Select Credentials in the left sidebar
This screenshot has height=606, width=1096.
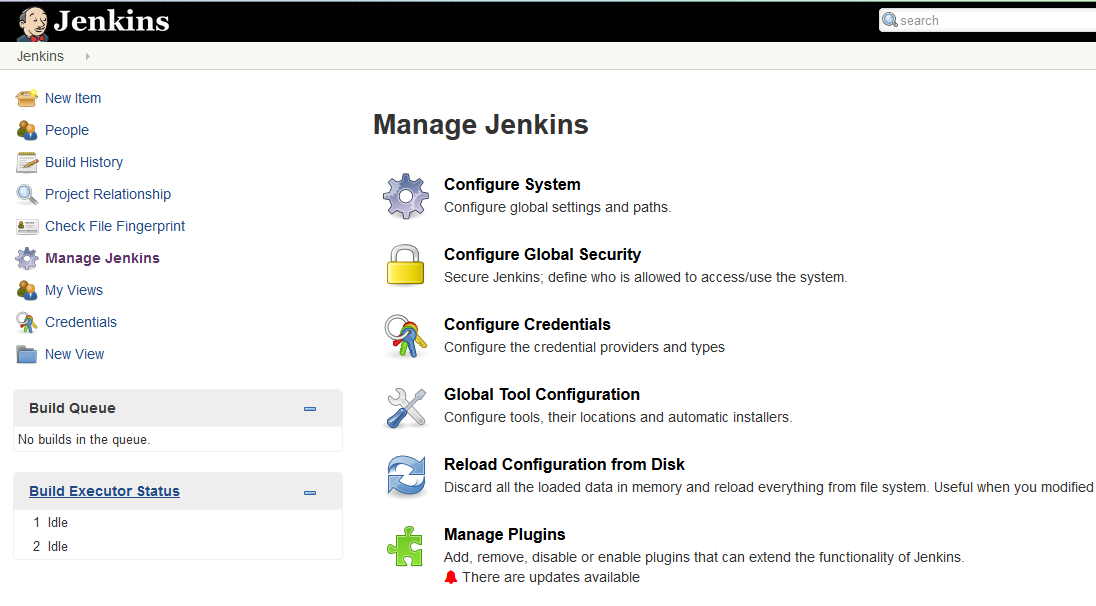(80, 322)
